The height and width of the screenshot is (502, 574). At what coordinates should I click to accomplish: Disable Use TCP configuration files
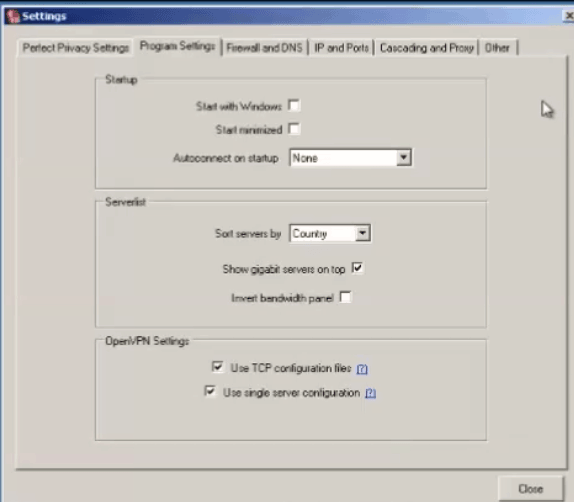(217, 367)
